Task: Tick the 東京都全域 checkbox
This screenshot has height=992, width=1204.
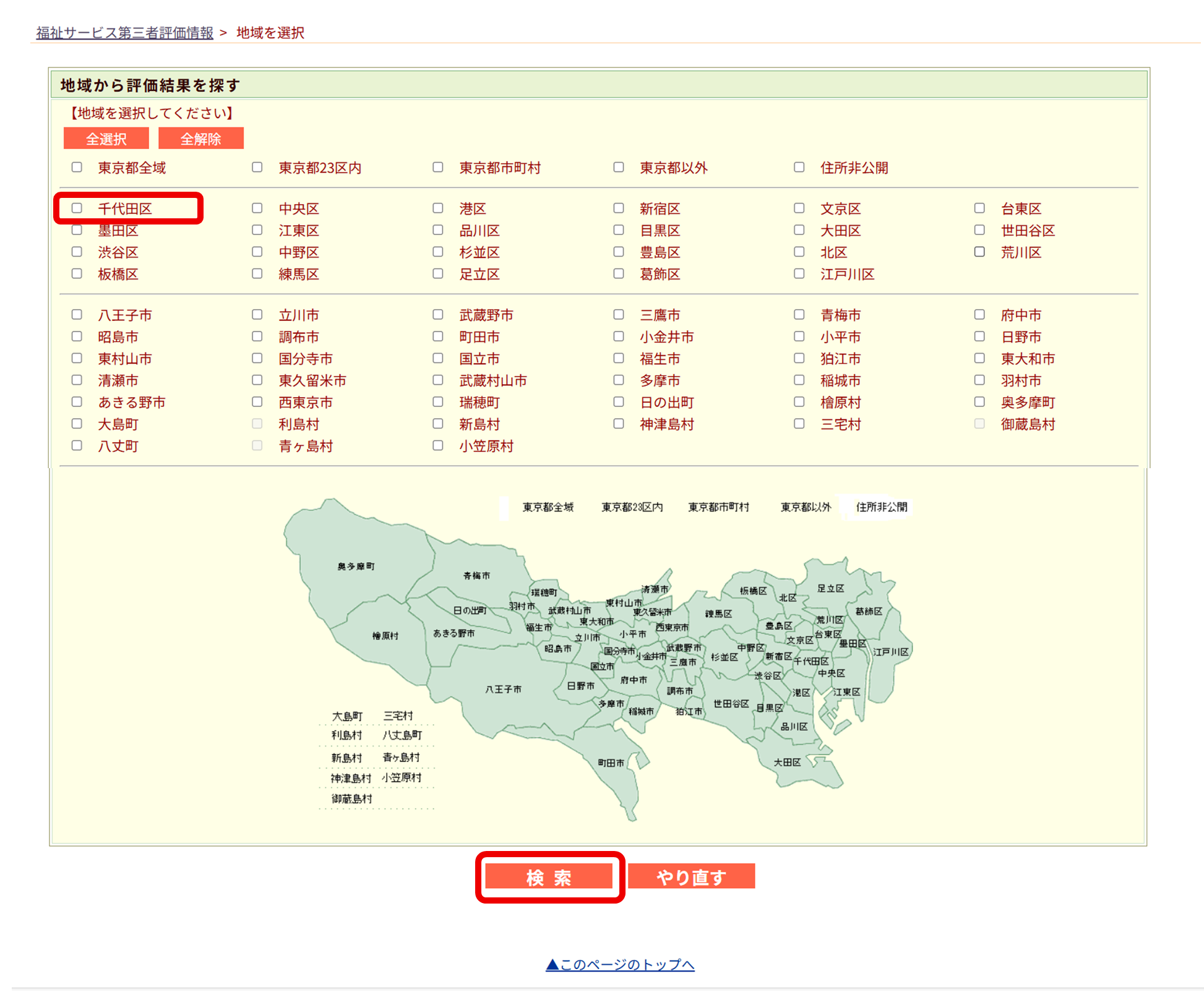Action: point(77,168)
